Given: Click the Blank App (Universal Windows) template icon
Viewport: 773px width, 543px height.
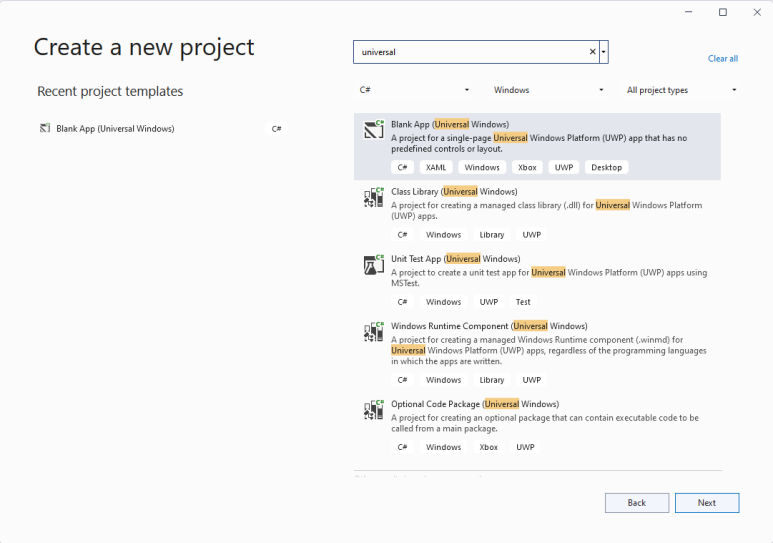Looking at the screenshot, I should pyautogui.click(x=374, y=129).
